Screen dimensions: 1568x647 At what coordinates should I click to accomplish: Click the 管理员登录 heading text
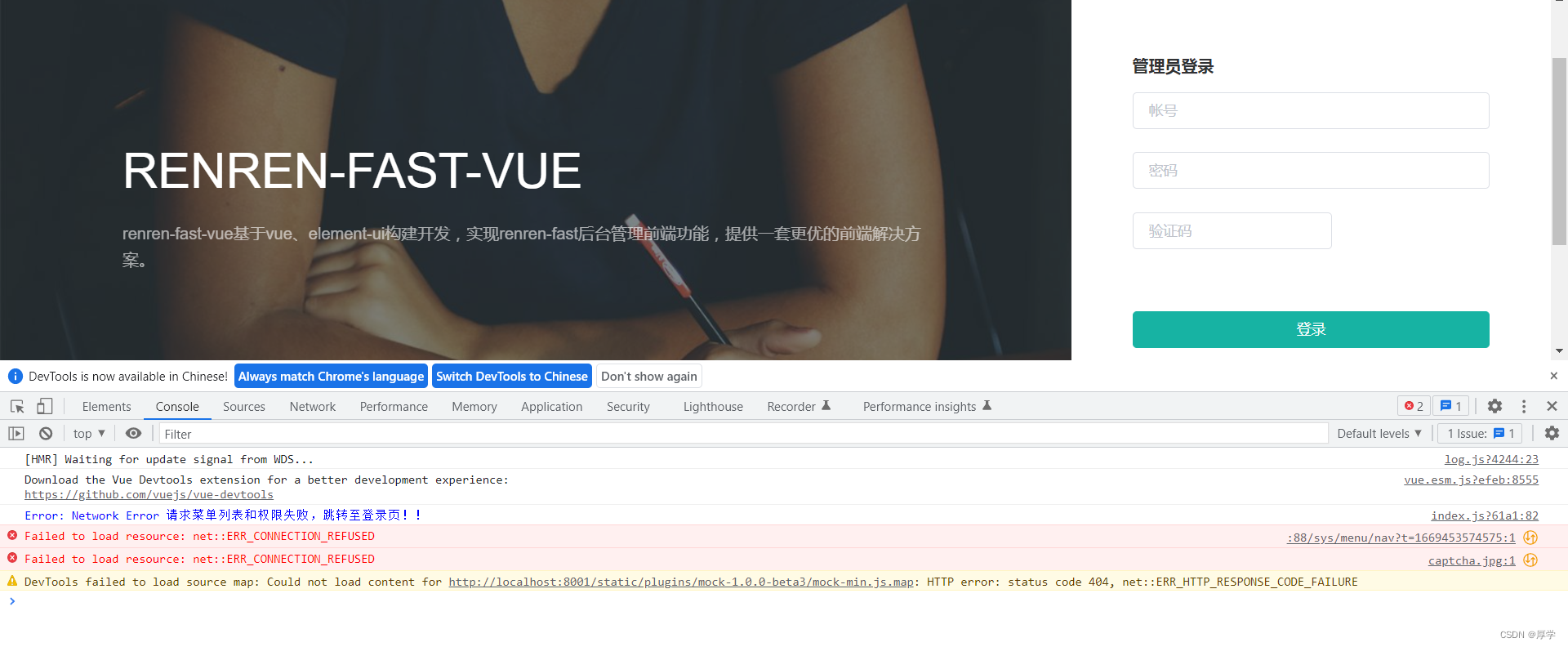tap(1173, 66)
